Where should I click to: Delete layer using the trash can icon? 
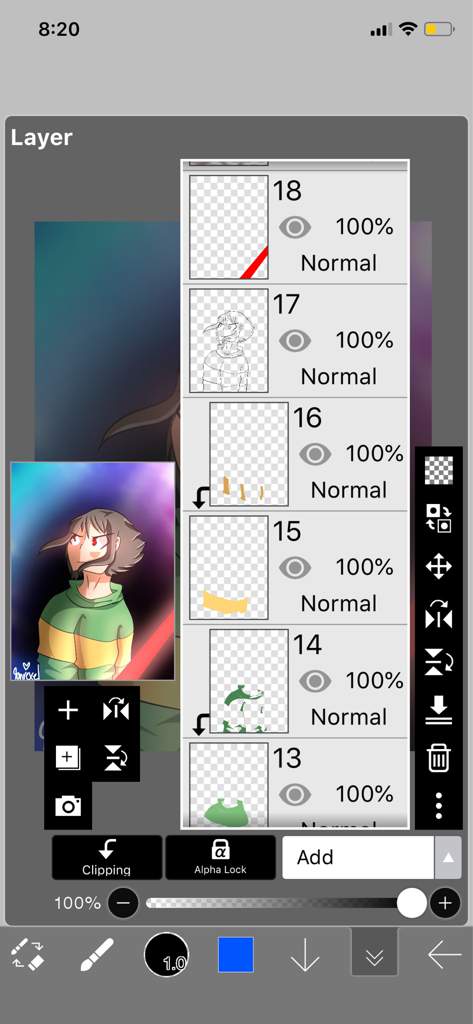[438, 758]
